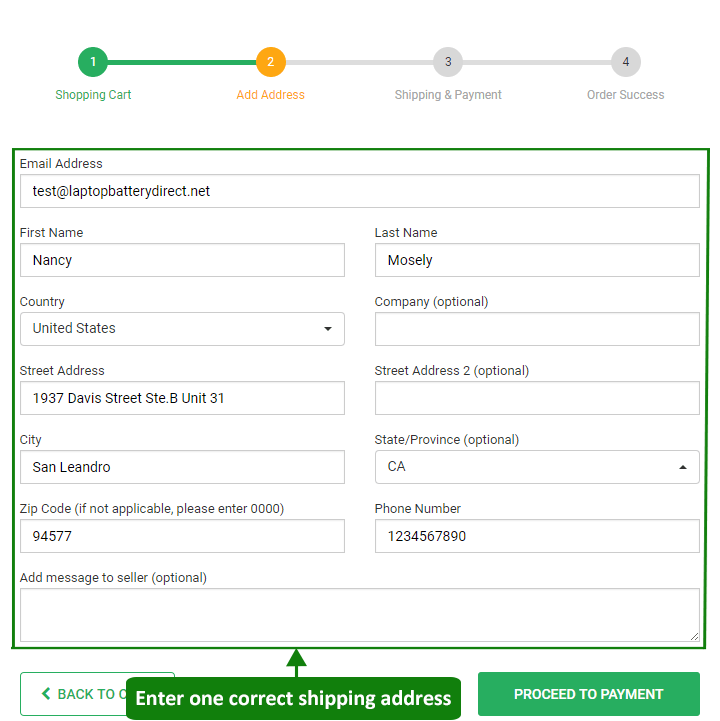
Task: Click step 4 Order Success circle
Action: point(626,62)
